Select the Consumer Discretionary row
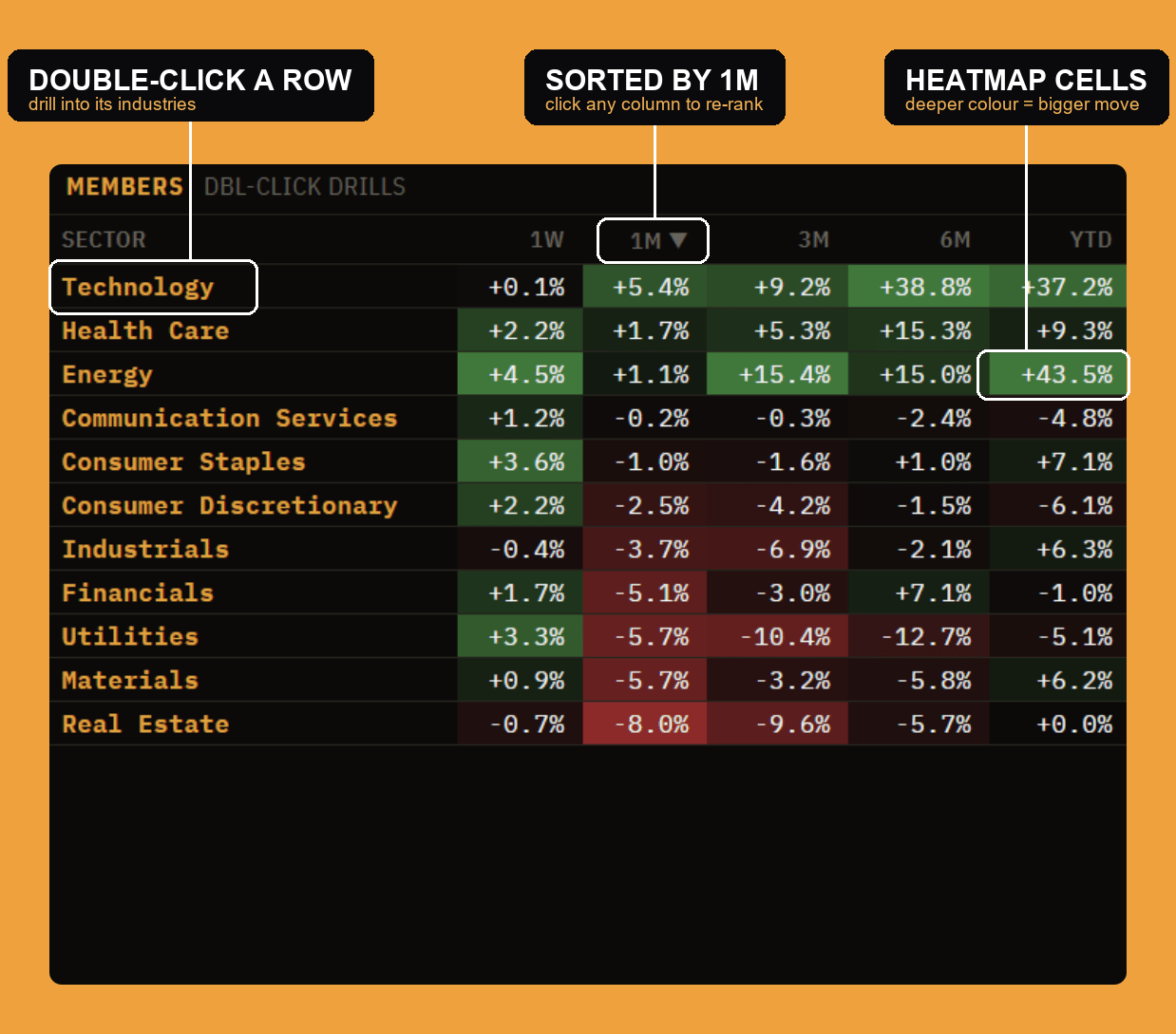This screenshot has height=1034, width=1176. 588,505
